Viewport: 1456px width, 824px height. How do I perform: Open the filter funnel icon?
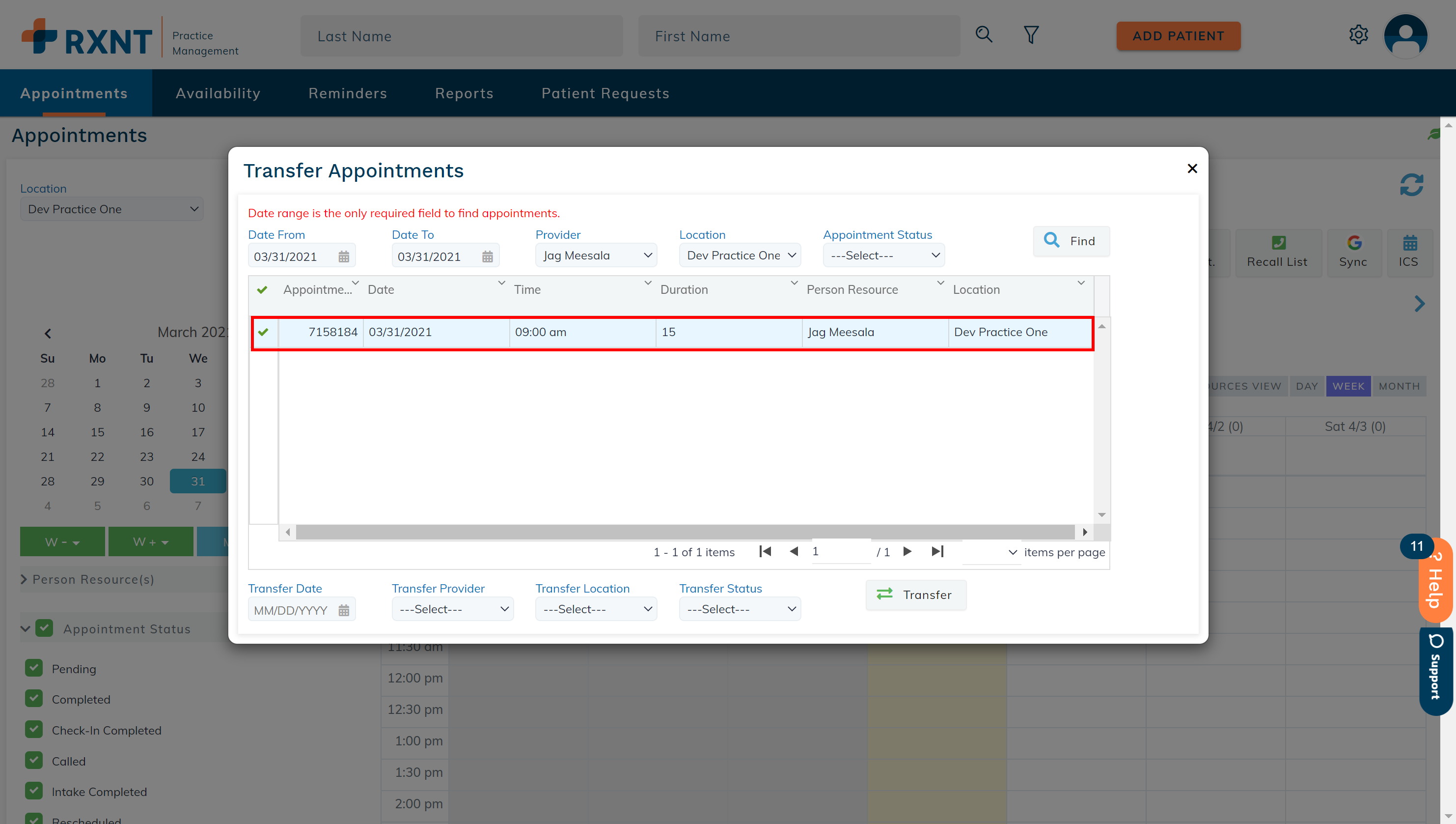[1031, 35]
